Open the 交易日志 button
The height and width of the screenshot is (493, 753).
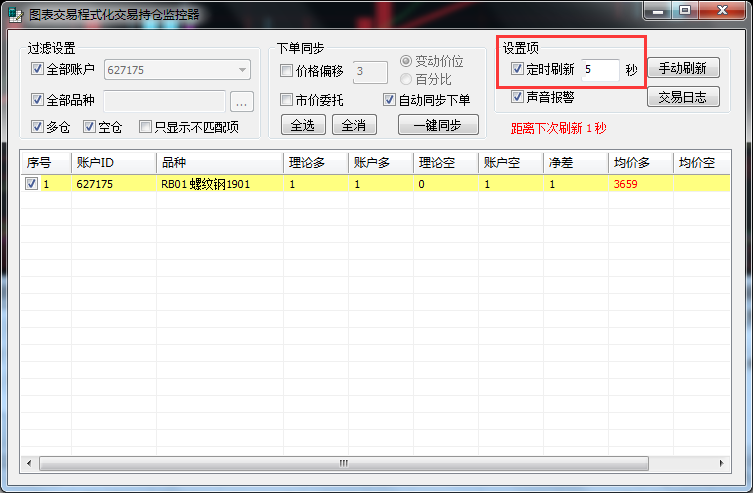683,97
